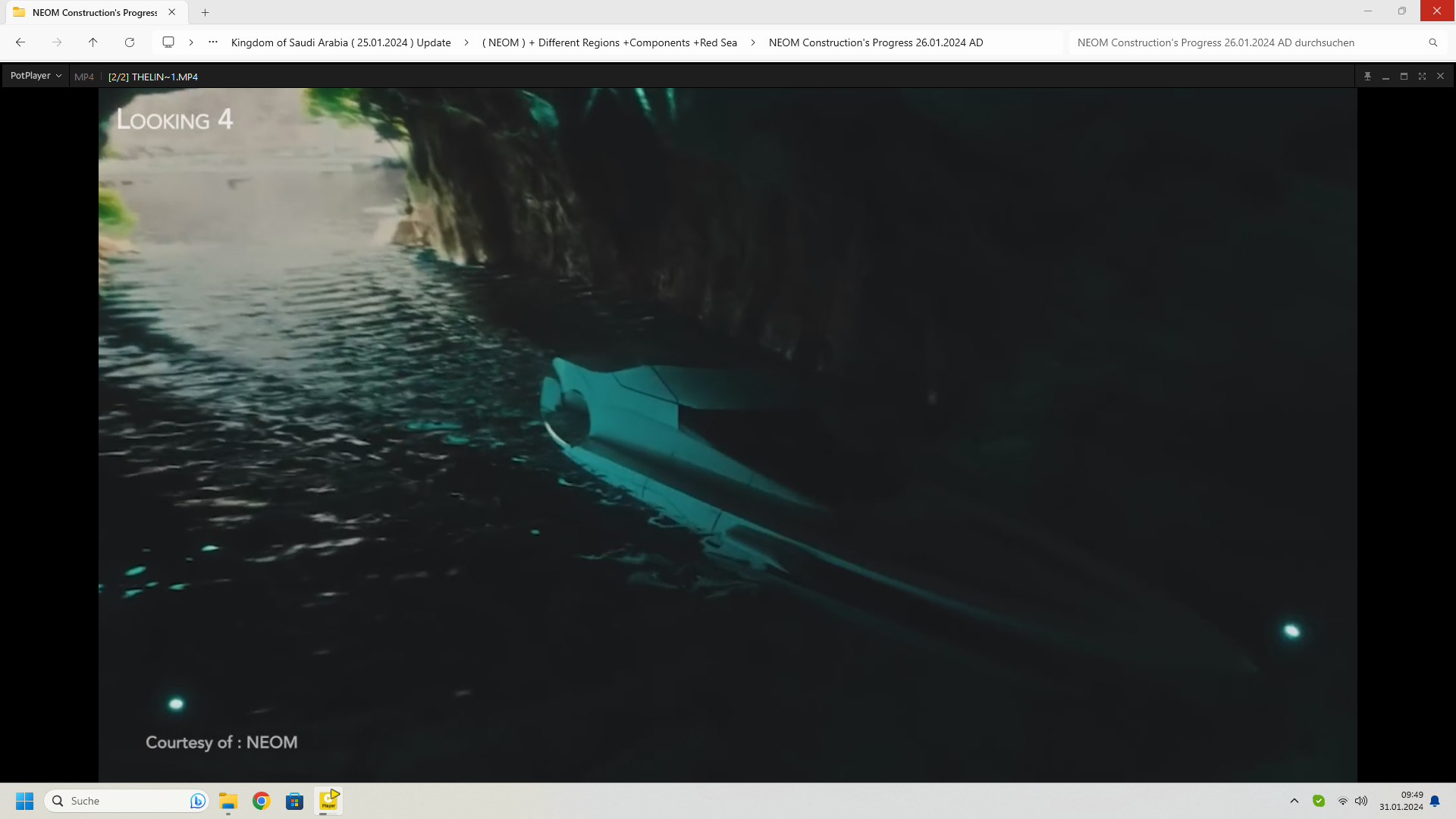The height and width of the screenshot is (819, 1456).
Task: Open NEOM Construction's Progress breadcrumb
Action: coord(876,42)
